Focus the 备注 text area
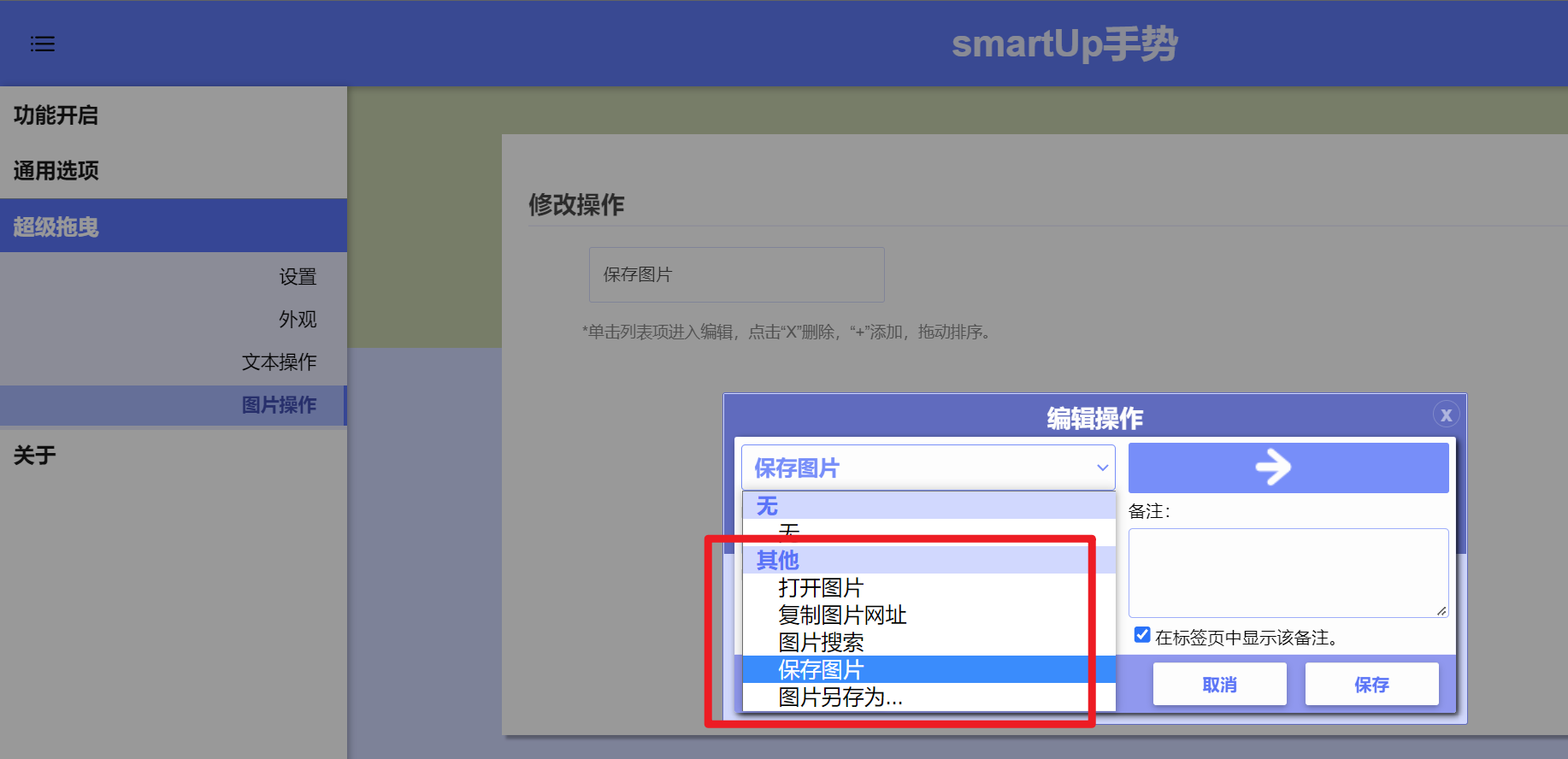 coord(1288,573)
